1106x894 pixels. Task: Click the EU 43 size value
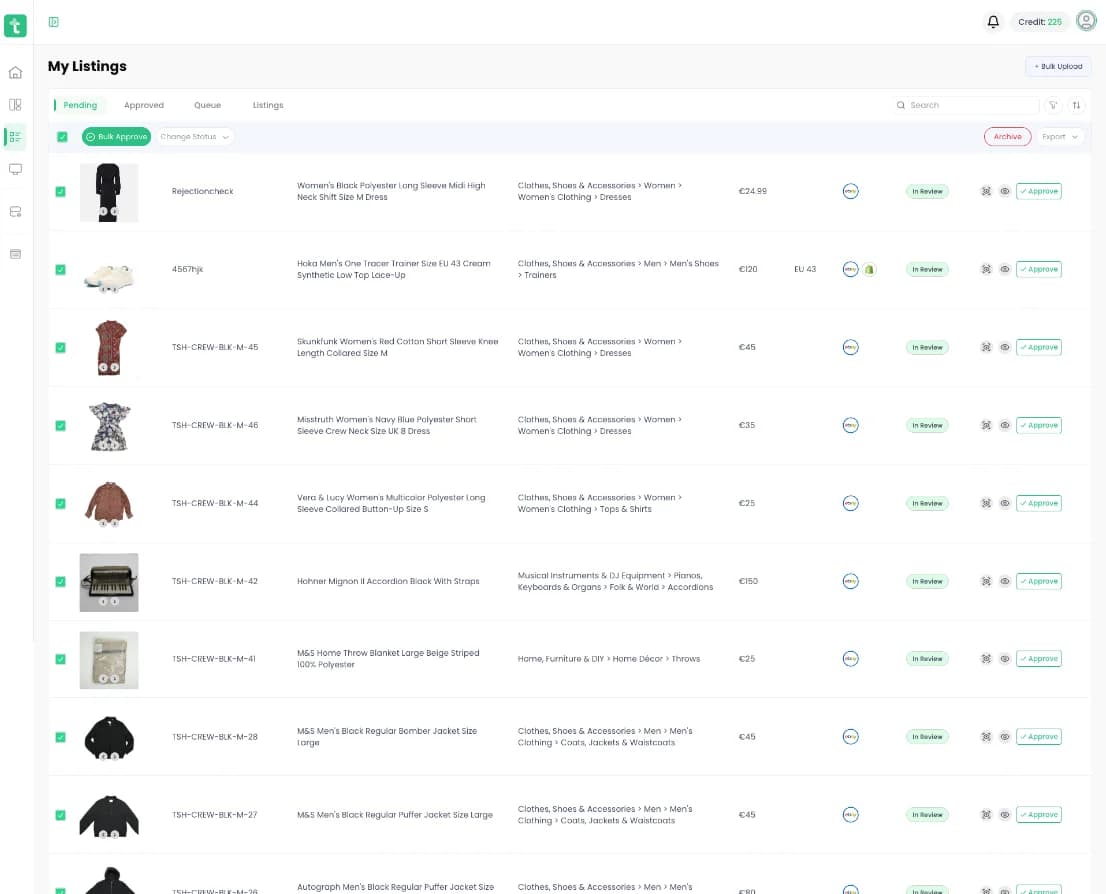[805, 270]
